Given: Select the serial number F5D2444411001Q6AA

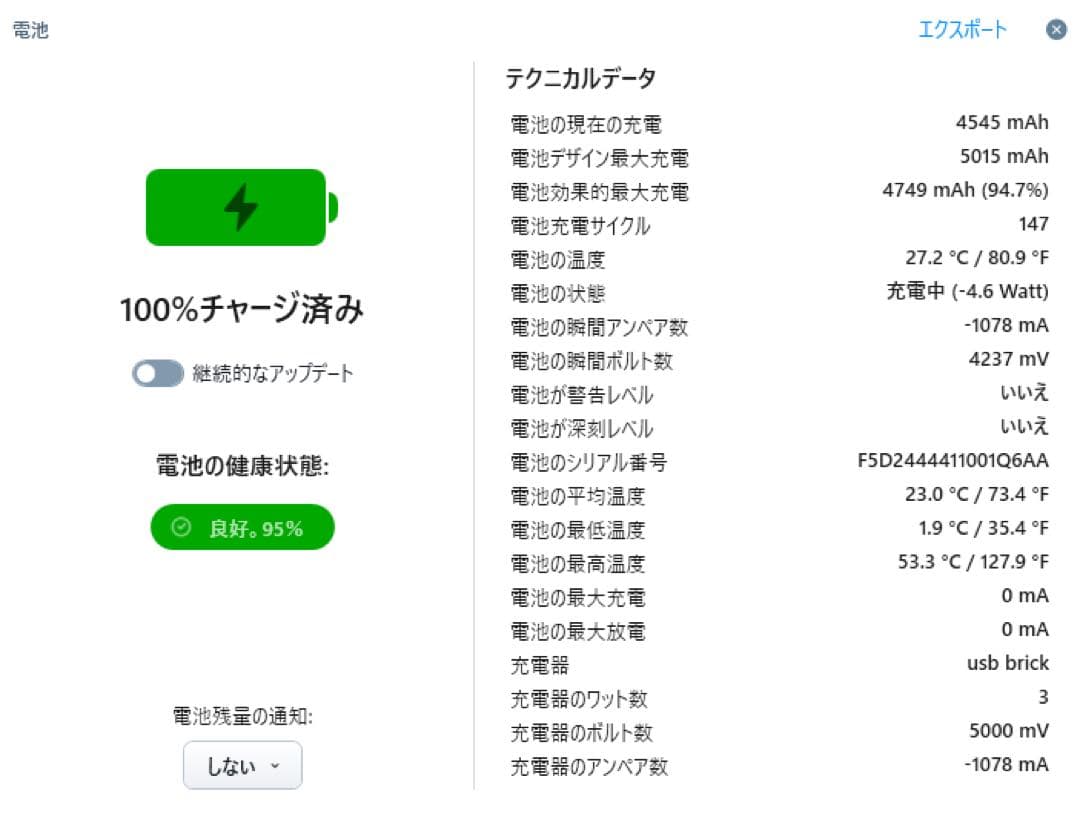Looking at the screenshot, I should point(953,460).
